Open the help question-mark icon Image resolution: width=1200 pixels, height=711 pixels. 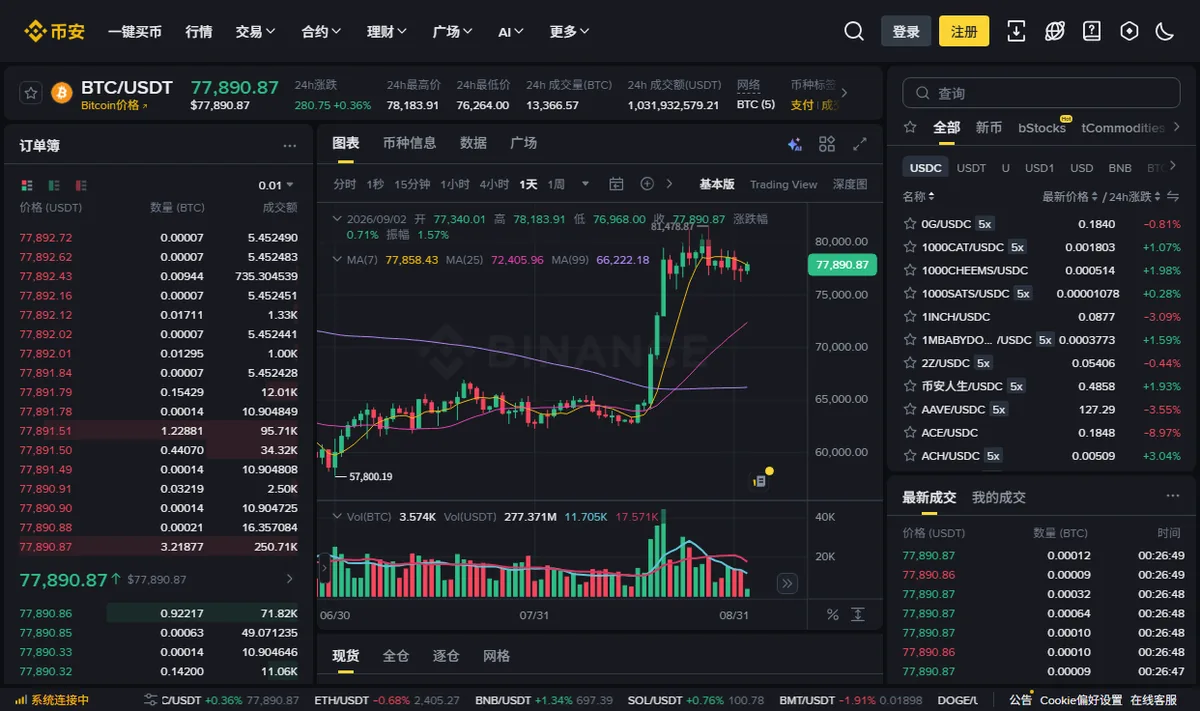[1092, 31]
